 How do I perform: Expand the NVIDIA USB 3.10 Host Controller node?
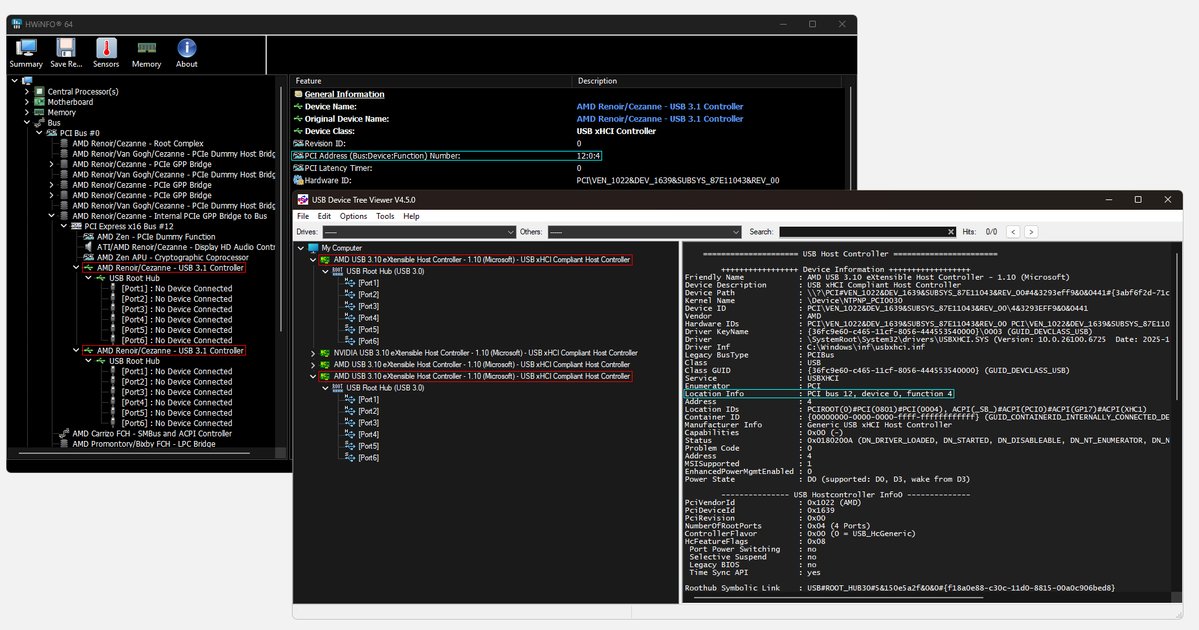pos(313,353)
